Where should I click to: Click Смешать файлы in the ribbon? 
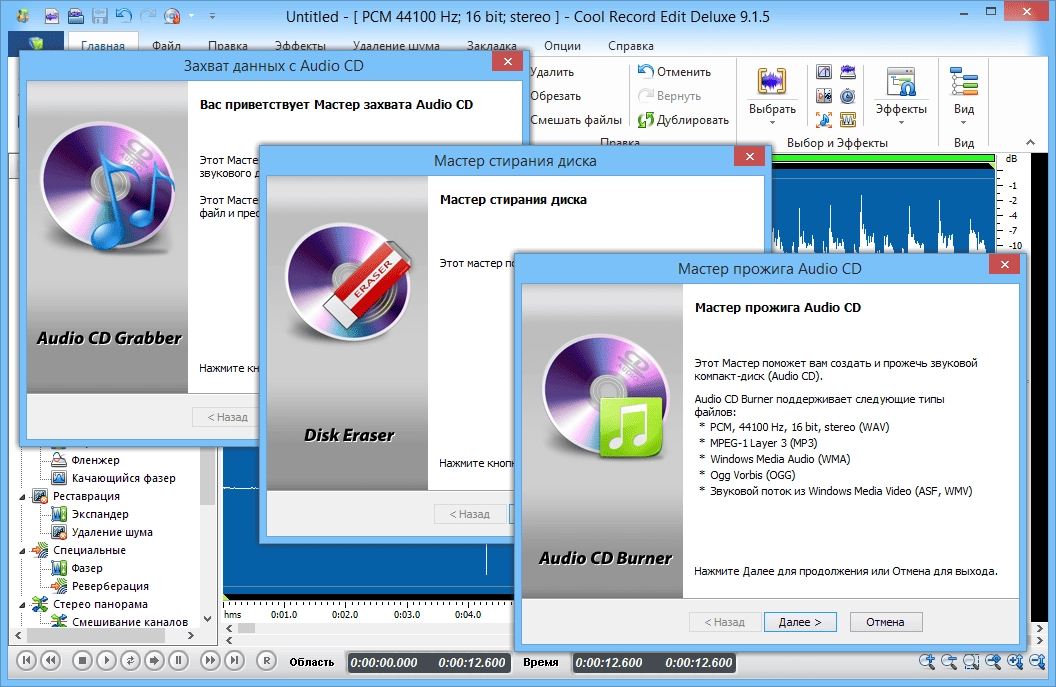[576, 120]
